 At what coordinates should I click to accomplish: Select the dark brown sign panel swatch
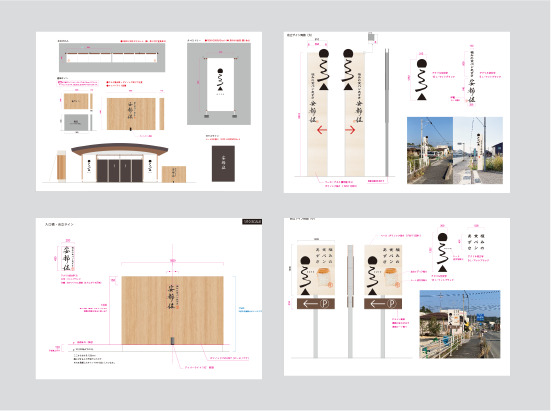pos(223,164)
